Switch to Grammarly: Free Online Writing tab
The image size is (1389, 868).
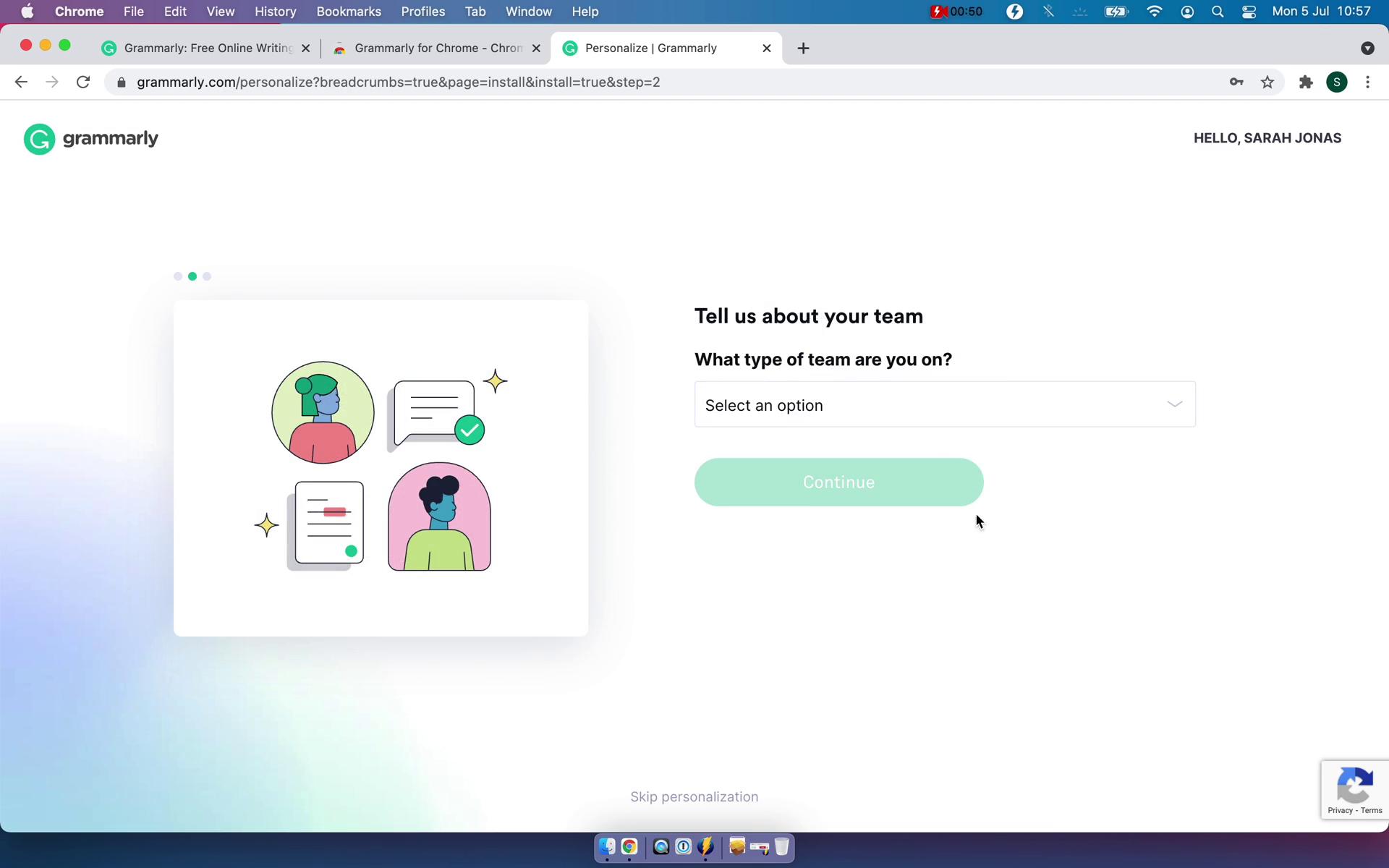206,48
